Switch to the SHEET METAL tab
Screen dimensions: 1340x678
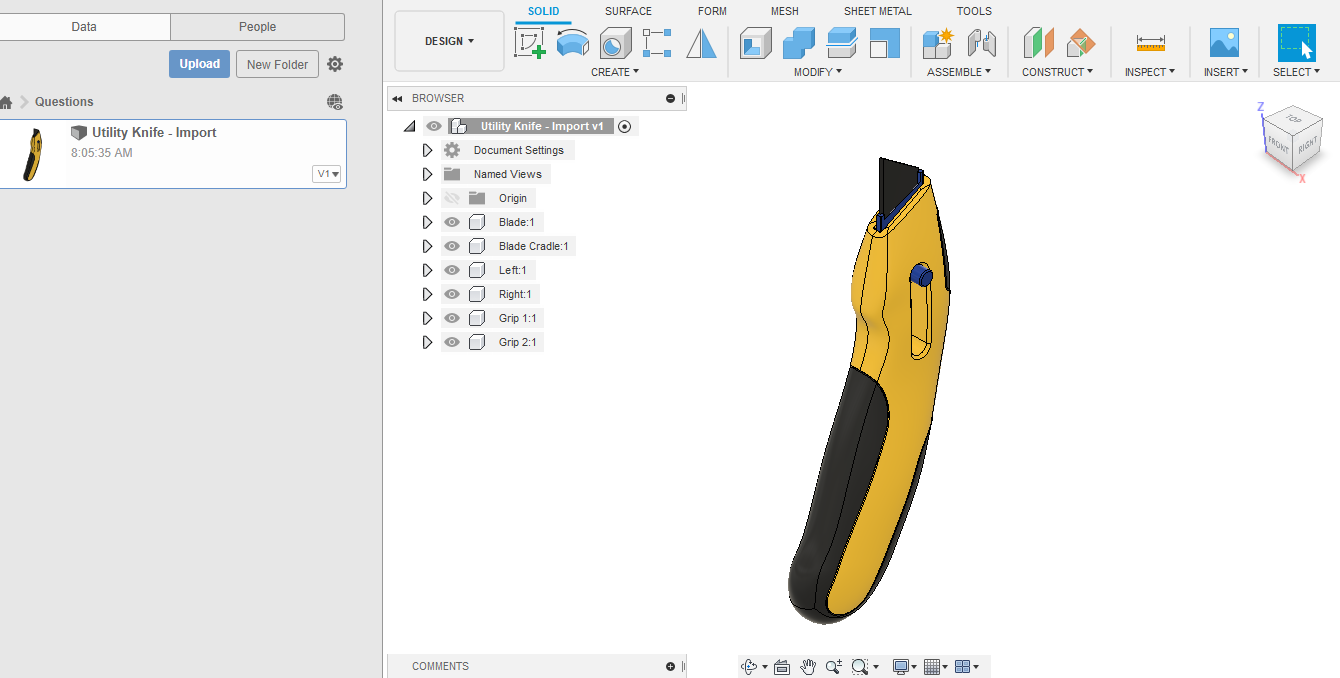[x=877, y=11]
